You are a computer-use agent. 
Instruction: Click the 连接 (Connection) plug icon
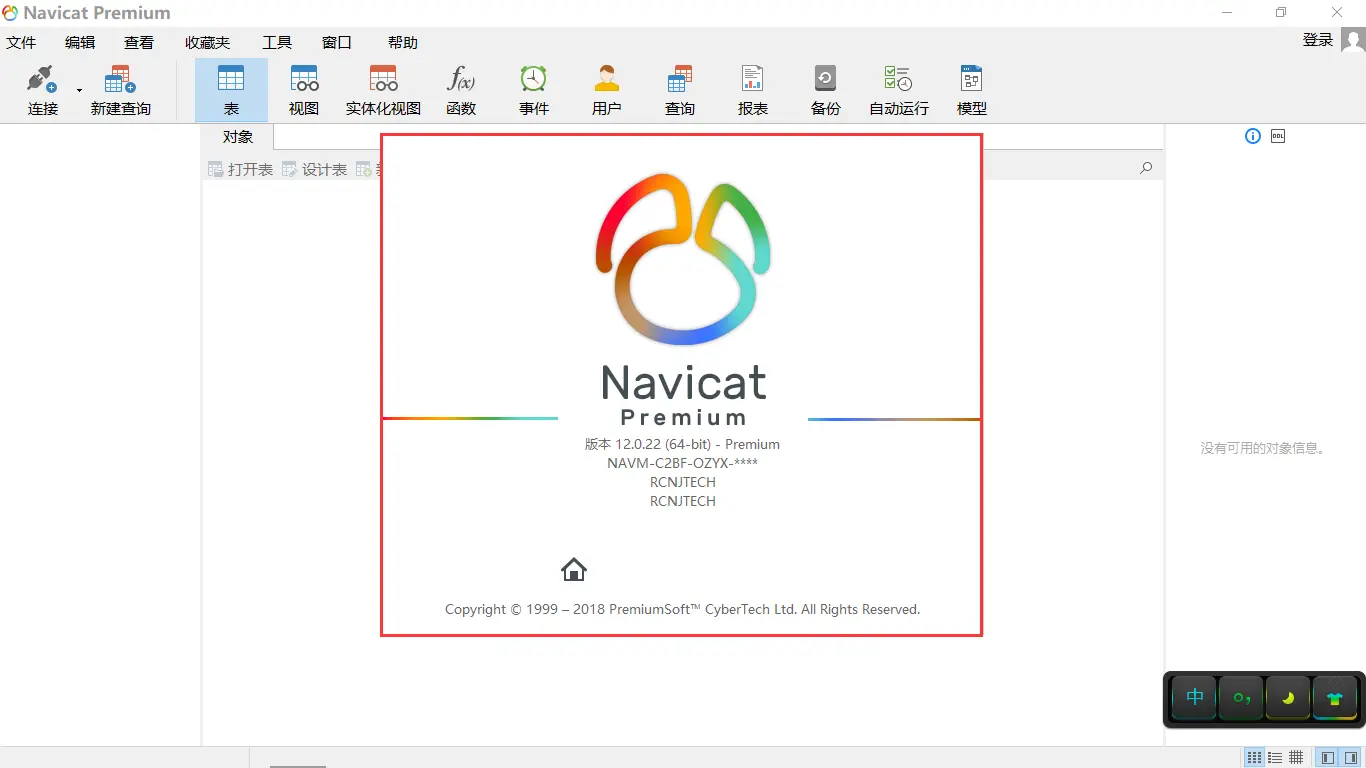[x=42, y=80]
